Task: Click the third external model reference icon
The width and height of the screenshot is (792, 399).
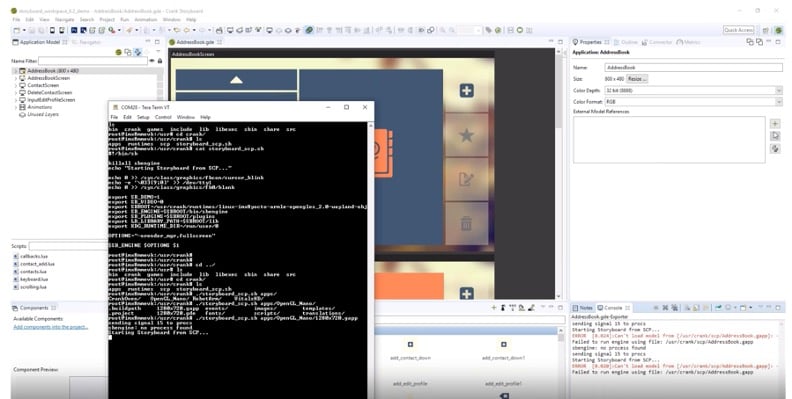Action: (x=775, y=148)
